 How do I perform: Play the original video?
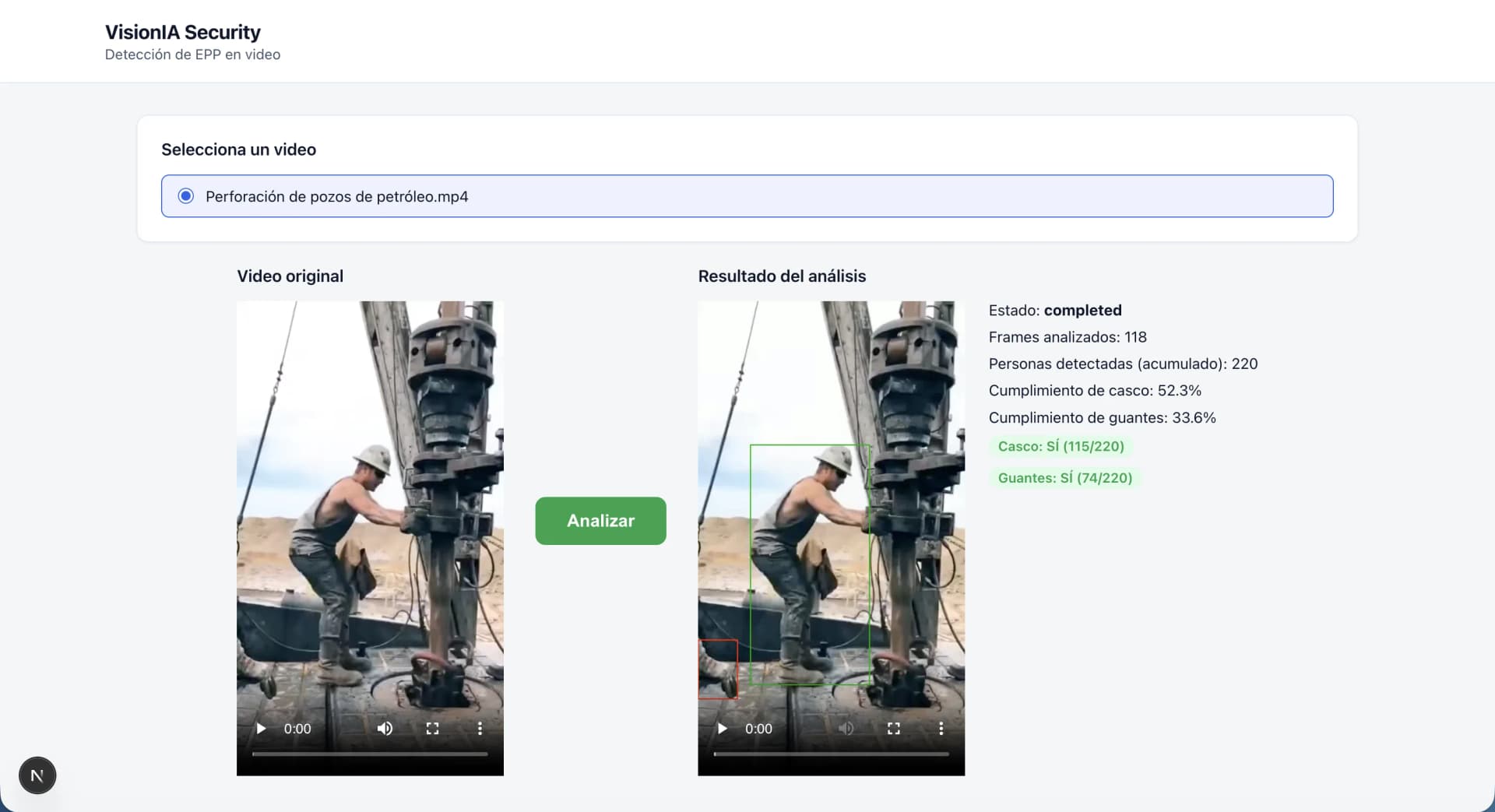point(262,729)
